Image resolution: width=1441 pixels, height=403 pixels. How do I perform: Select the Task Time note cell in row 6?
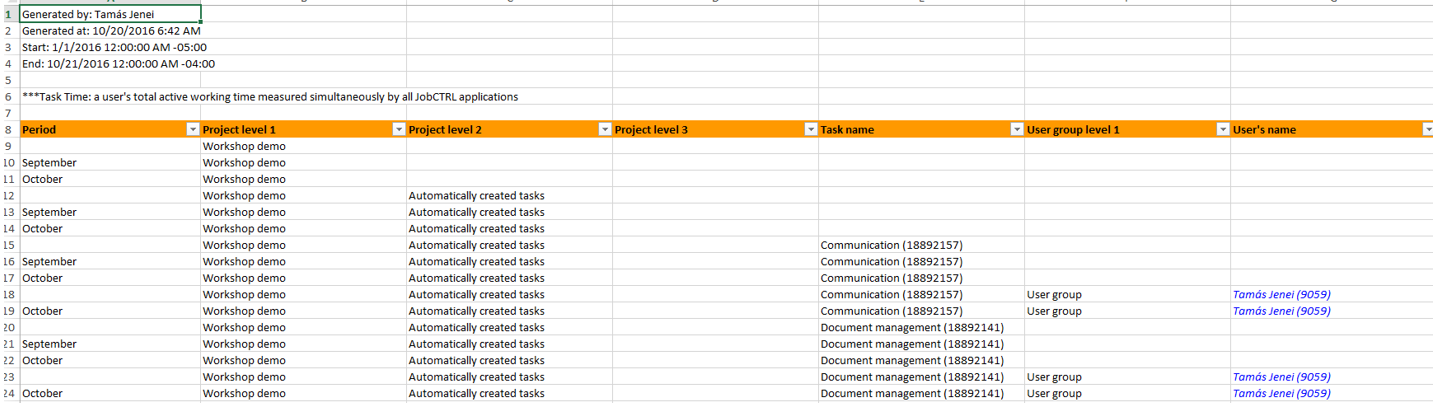tap(270, 97)
